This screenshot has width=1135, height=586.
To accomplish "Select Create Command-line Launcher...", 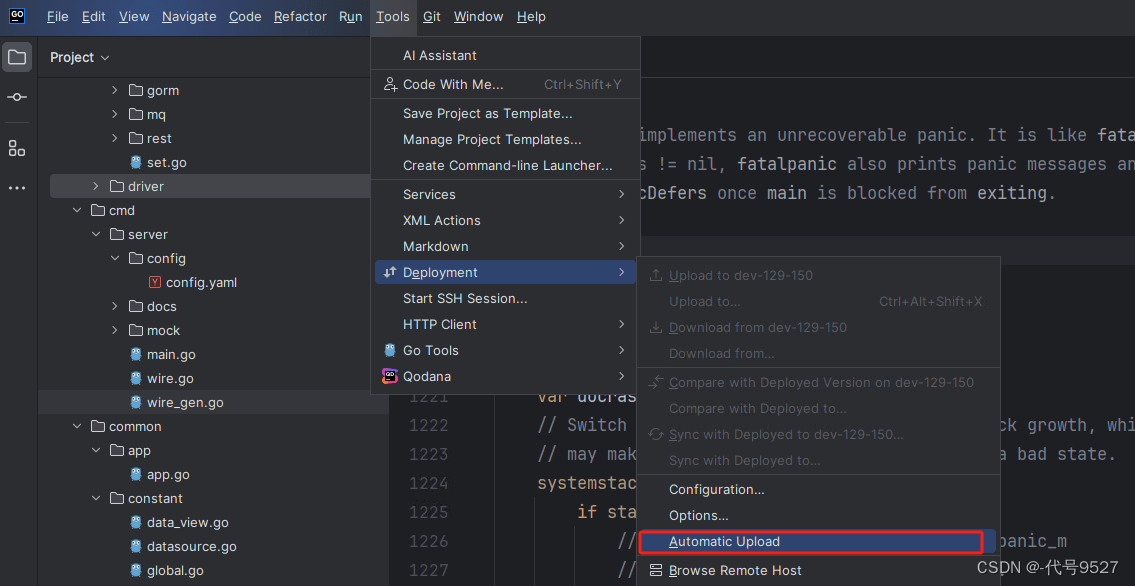I will [505, 166].
